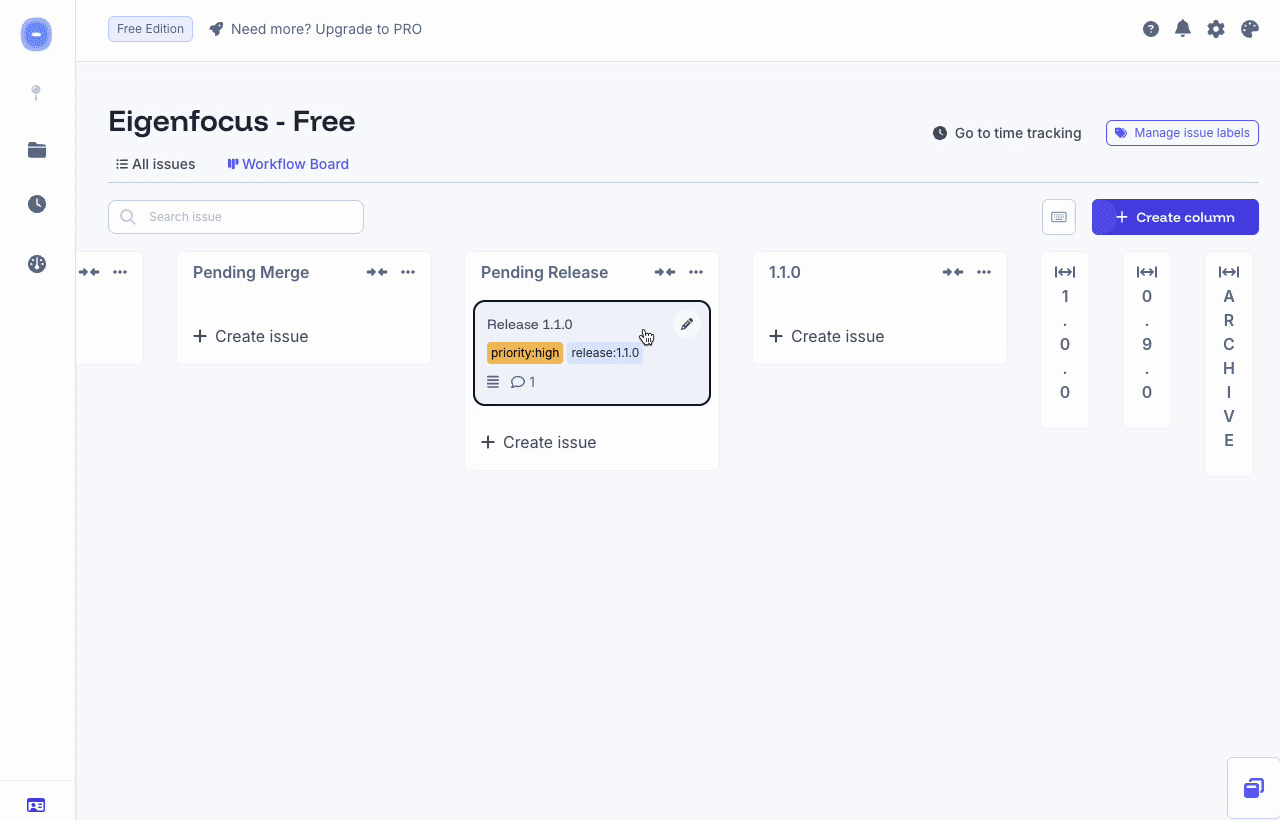Open the help icon in the top bar
The width and height of the screenshot is (1280, 820).
pyautogui.click(x=1150, y=29)
